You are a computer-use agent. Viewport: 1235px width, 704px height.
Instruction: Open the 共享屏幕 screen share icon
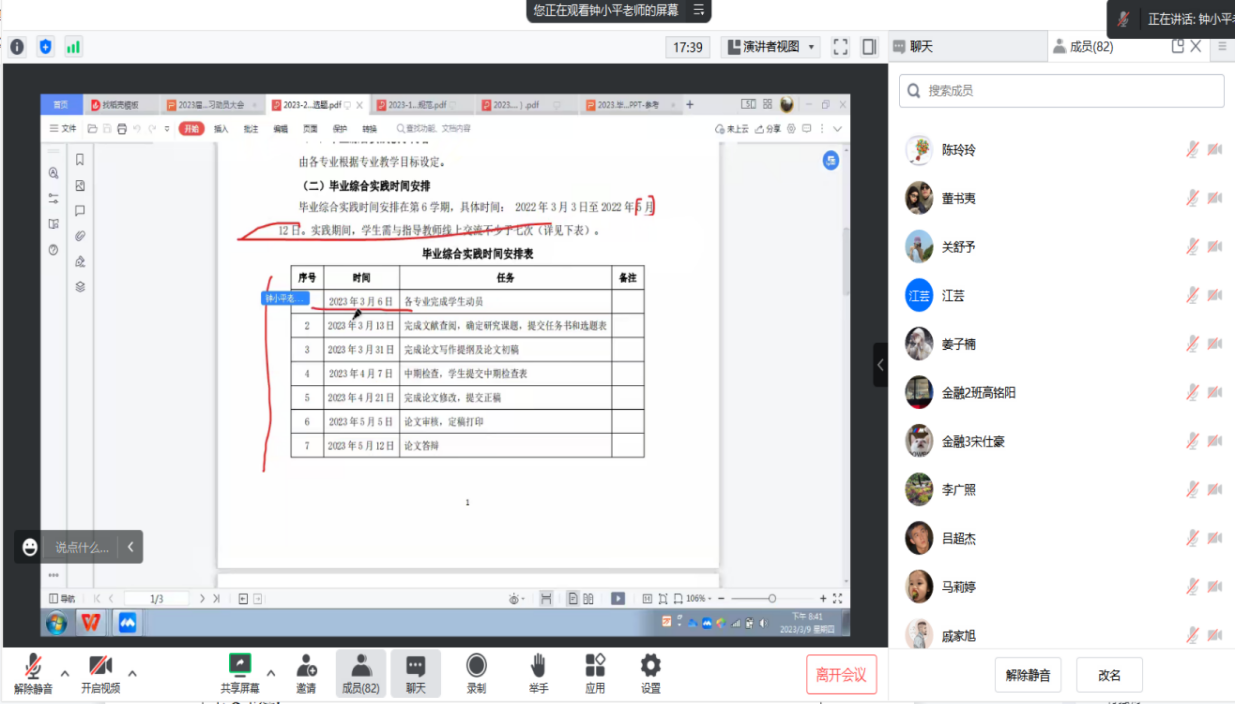coord(240,665)
